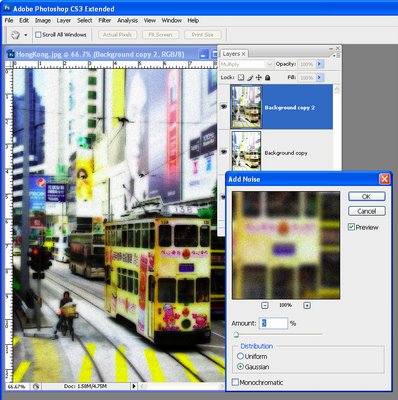Open the Filter menu
Screen dimensions: 398x400
click(x=104, y=20)
